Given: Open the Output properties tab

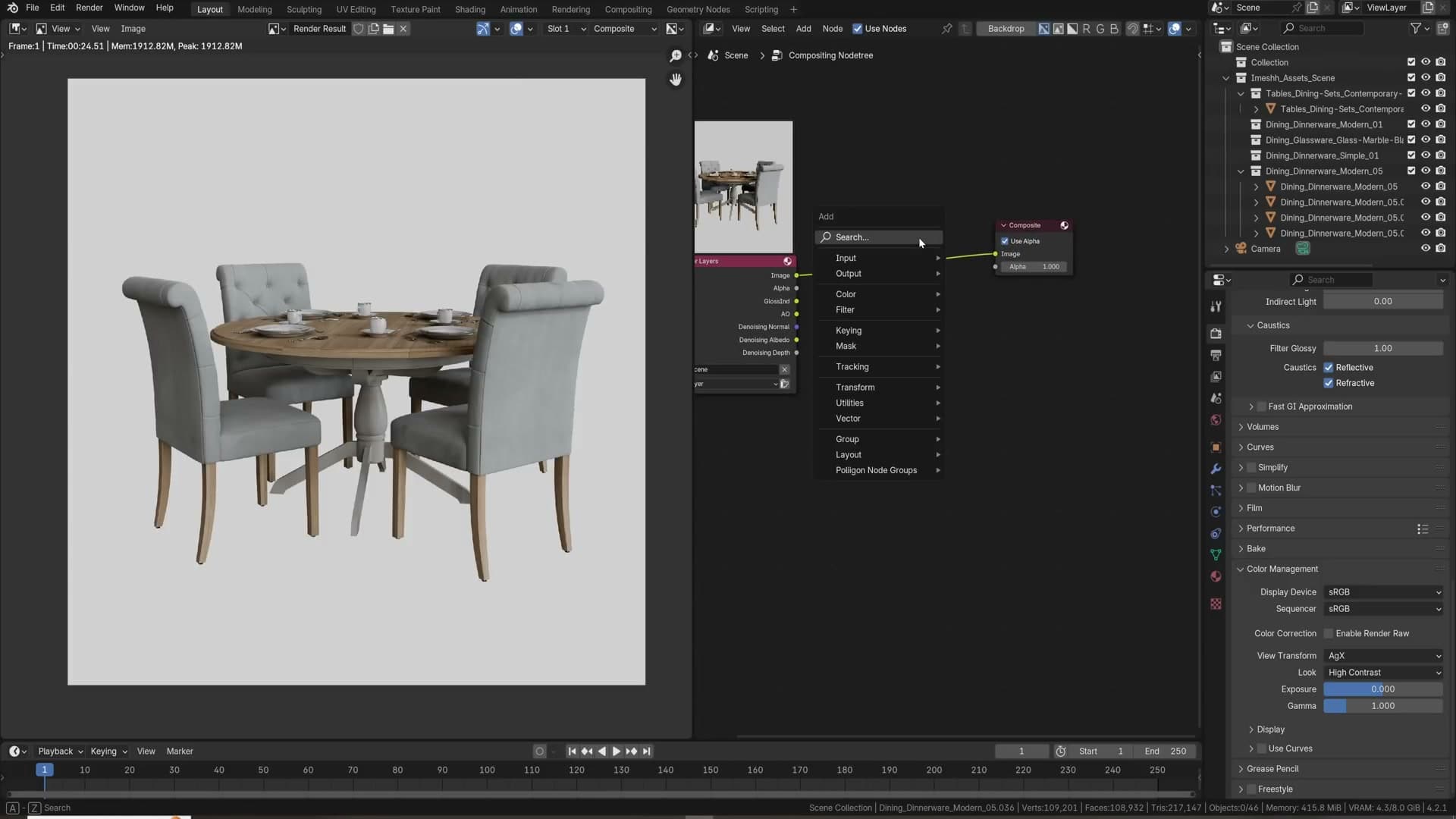Looking at the screenshot, I should [x=1216, y=355].
